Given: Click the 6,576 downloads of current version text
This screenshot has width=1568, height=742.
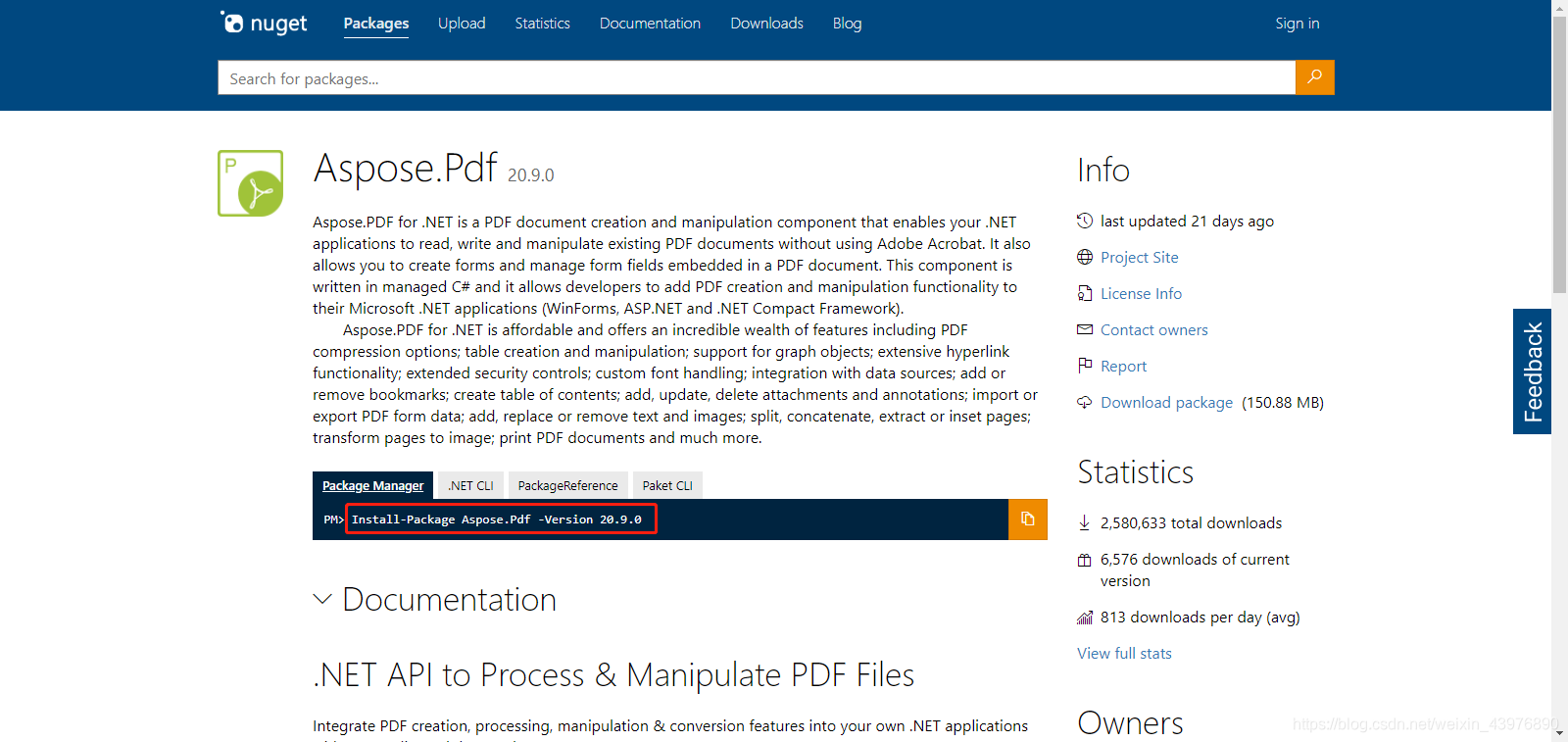Looking at the screenshot, I should coord(1195,569).
